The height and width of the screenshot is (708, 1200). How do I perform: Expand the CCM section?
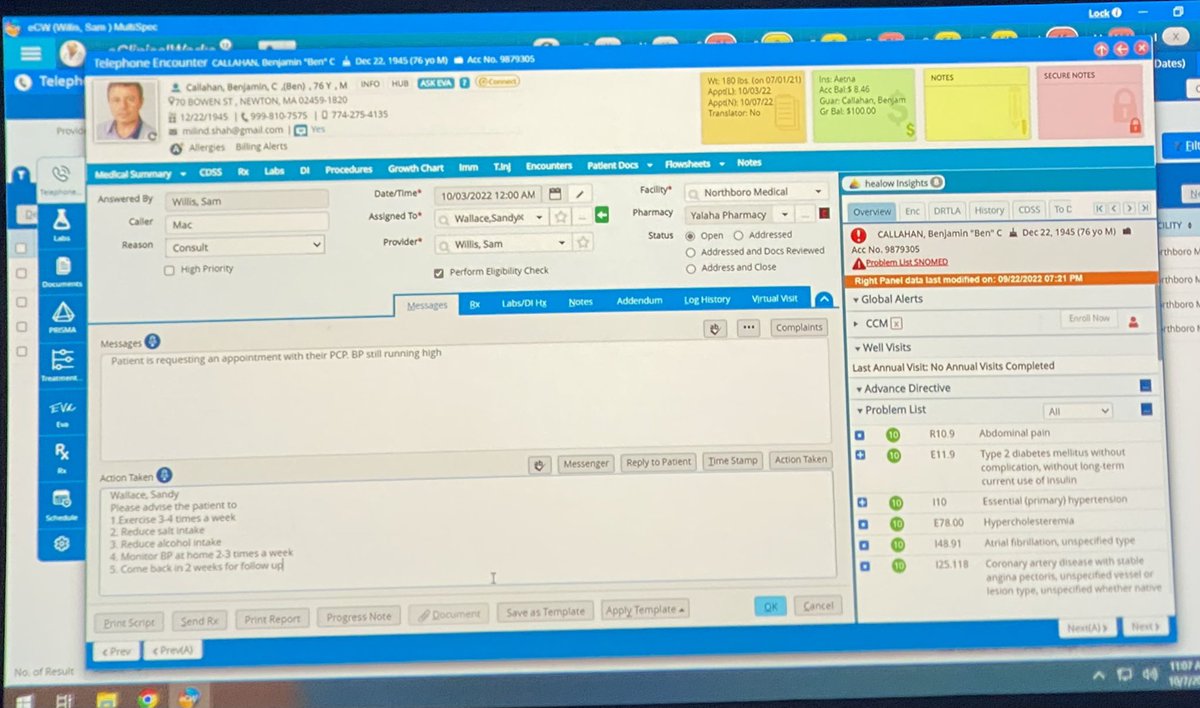(857, 323)
